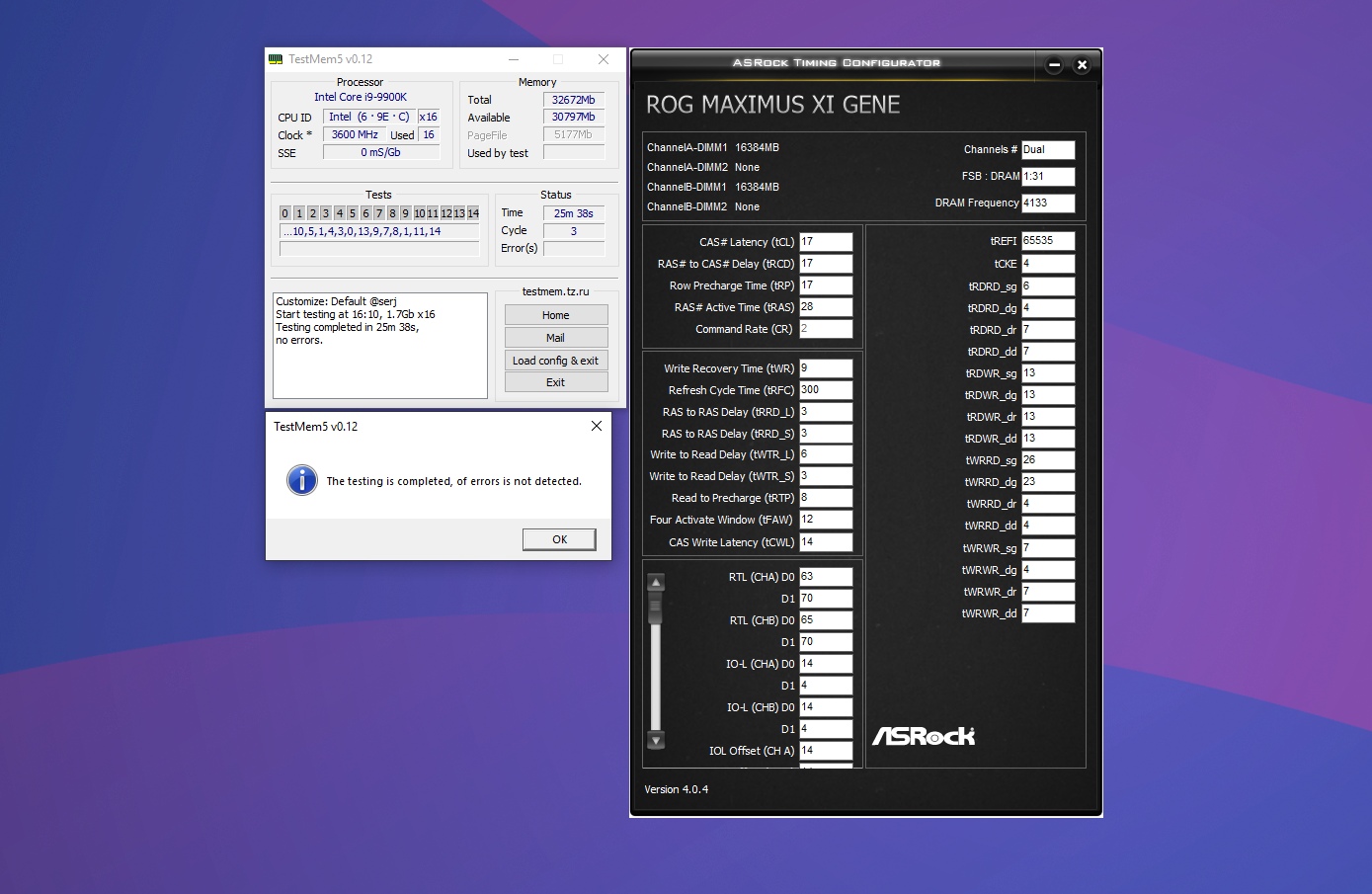The width and height of the screenshot is (1372, 894).
Task: Click the Read to Precharge (tRTP) field
Action: pyautogui.click(x=826, y=498)
